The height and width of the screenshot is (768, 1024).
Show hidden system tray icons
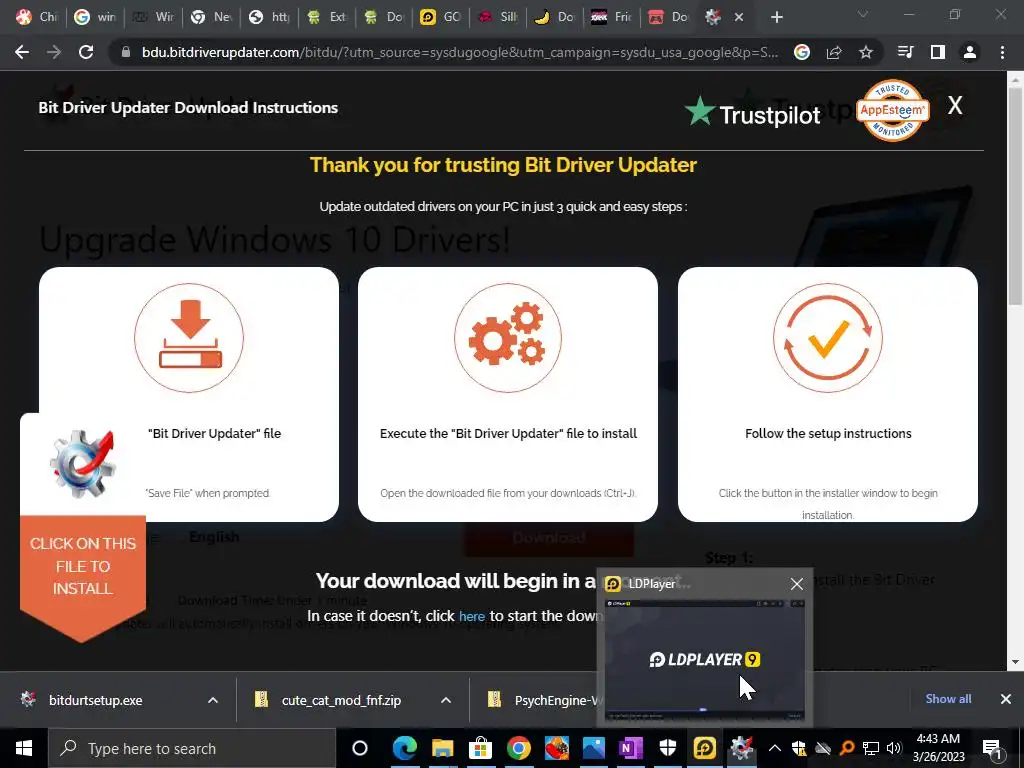coord(775,748)
